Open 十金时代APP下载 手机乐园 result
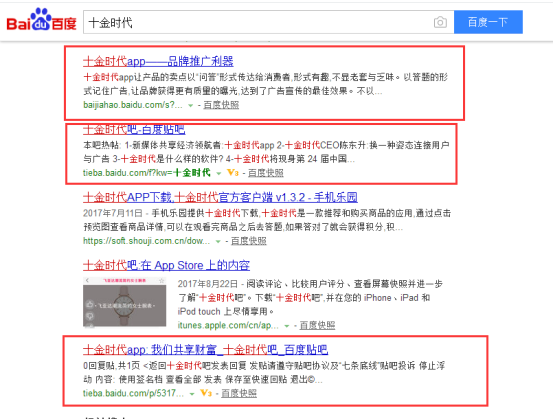 point(220,197)
